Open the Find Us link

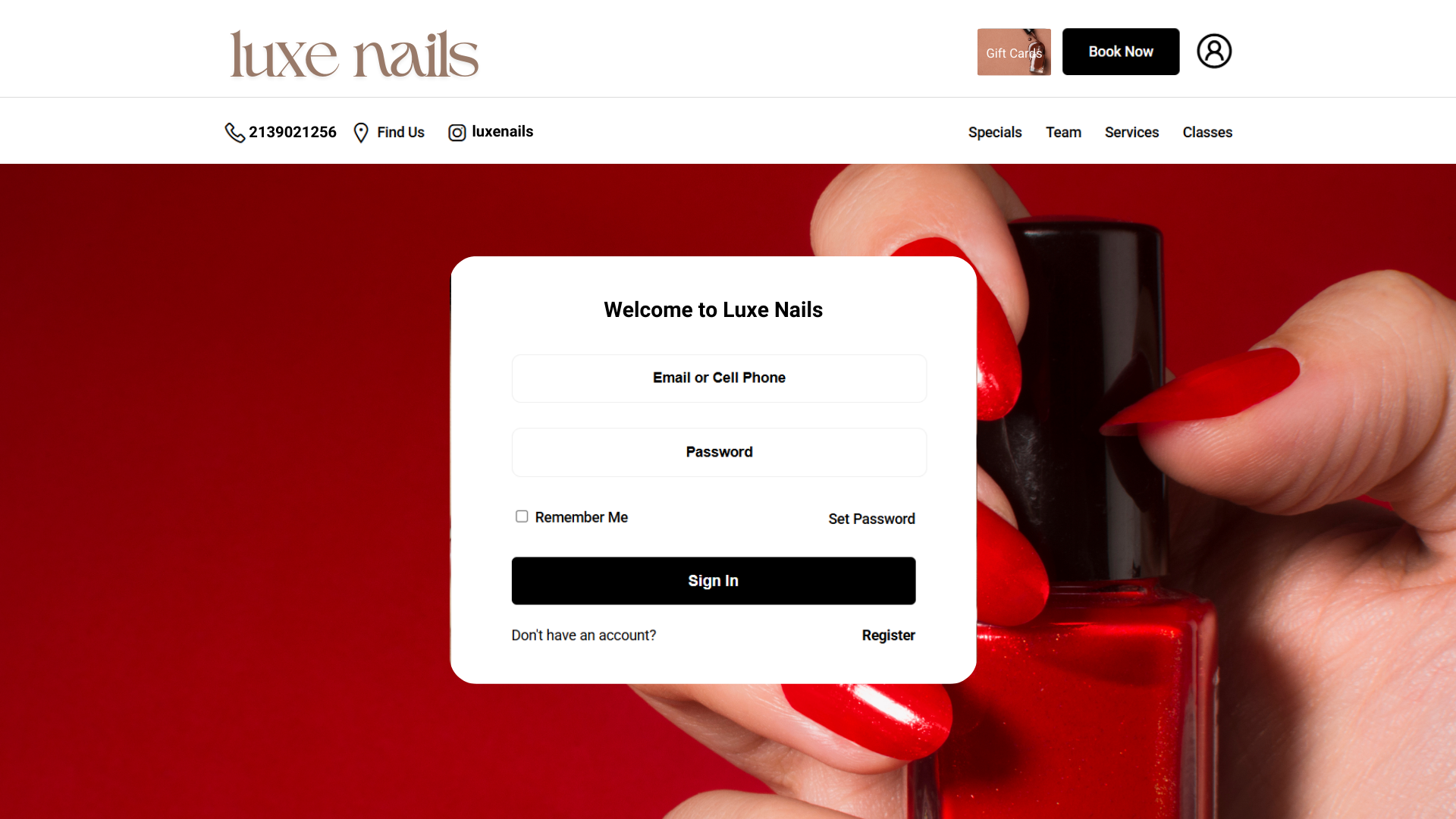[400, 132]
